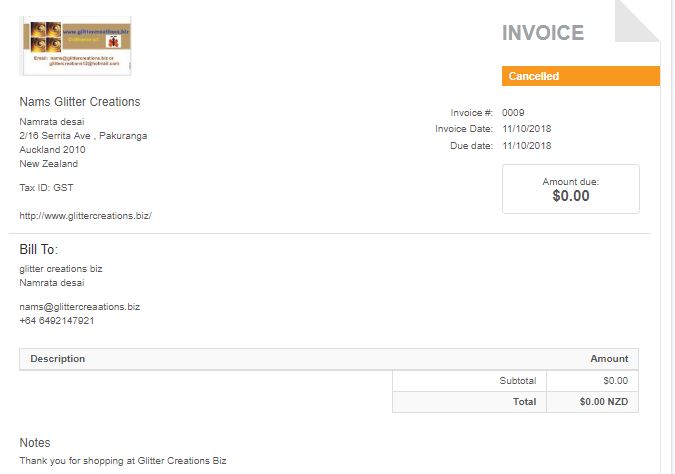Screen dimensions: 675x474
Task: Click the Amount due label
Action: (570, 182)
